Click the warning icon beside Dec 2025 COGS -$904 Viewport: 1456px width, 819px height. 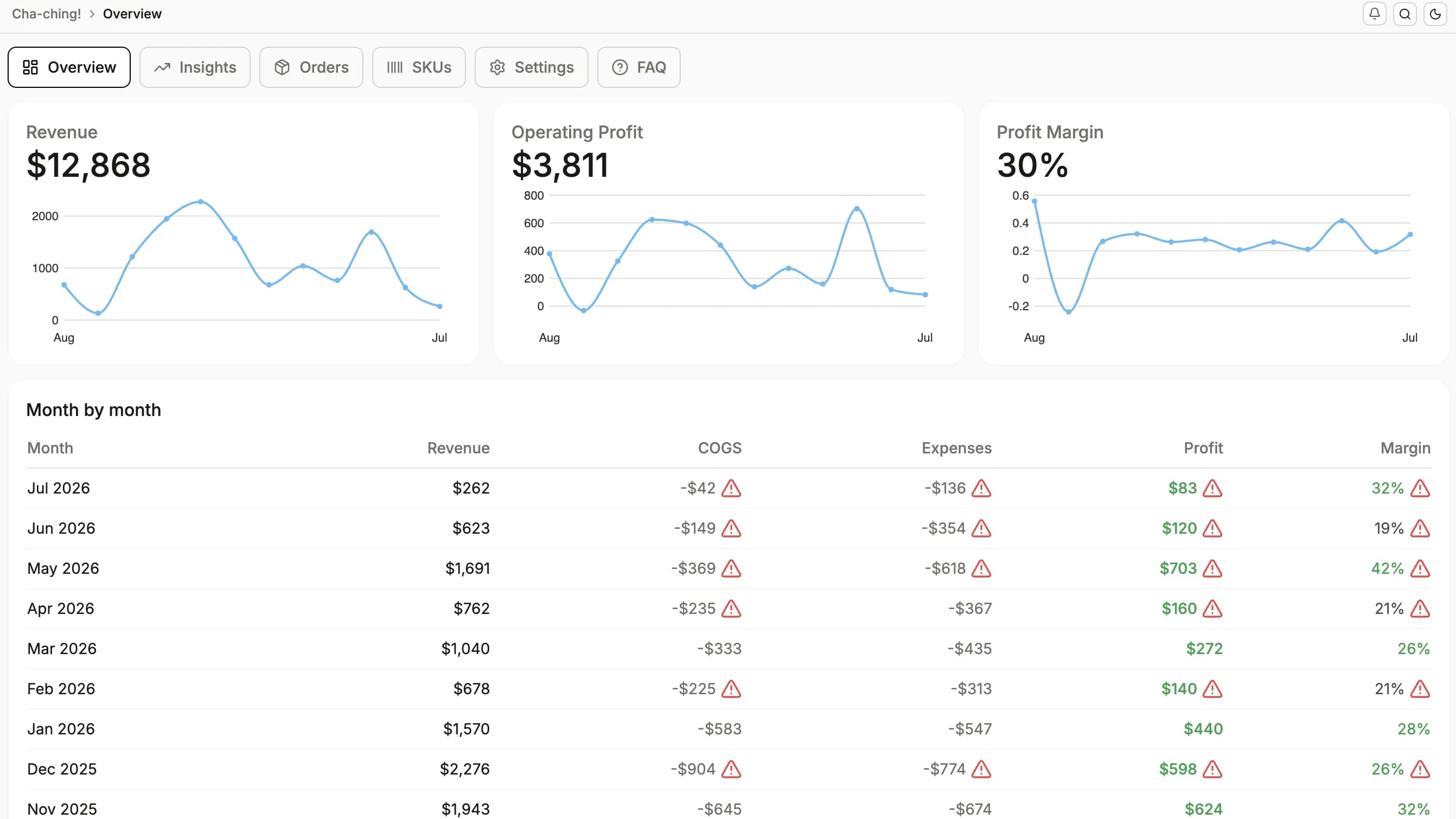click(731, 769)
